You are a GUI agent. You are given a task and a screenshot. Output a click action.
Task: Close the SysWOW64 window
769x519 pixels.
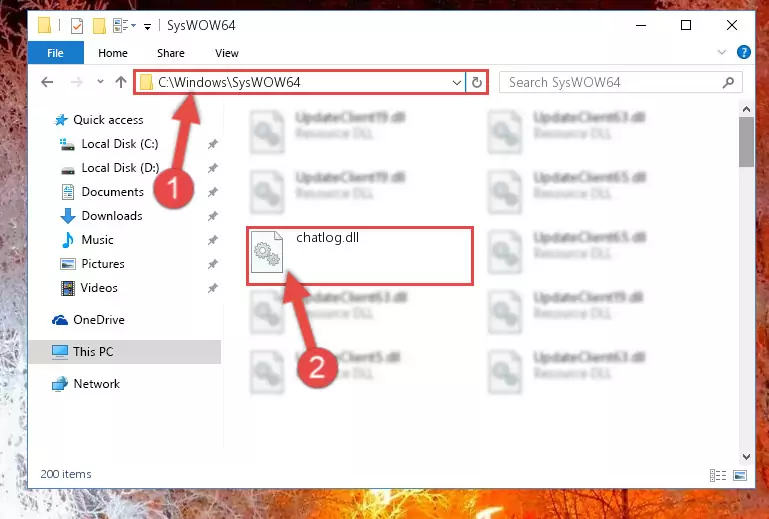click(731, 25)
